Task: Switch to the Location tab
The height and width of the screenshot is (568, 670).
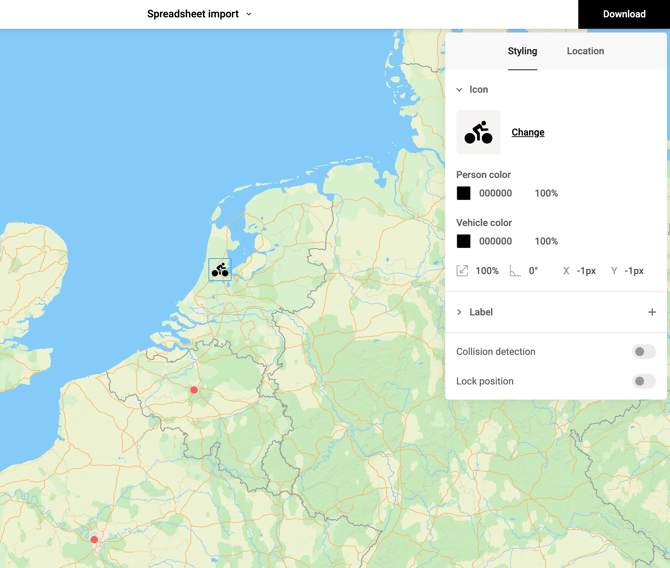Action: click(585, 51)
